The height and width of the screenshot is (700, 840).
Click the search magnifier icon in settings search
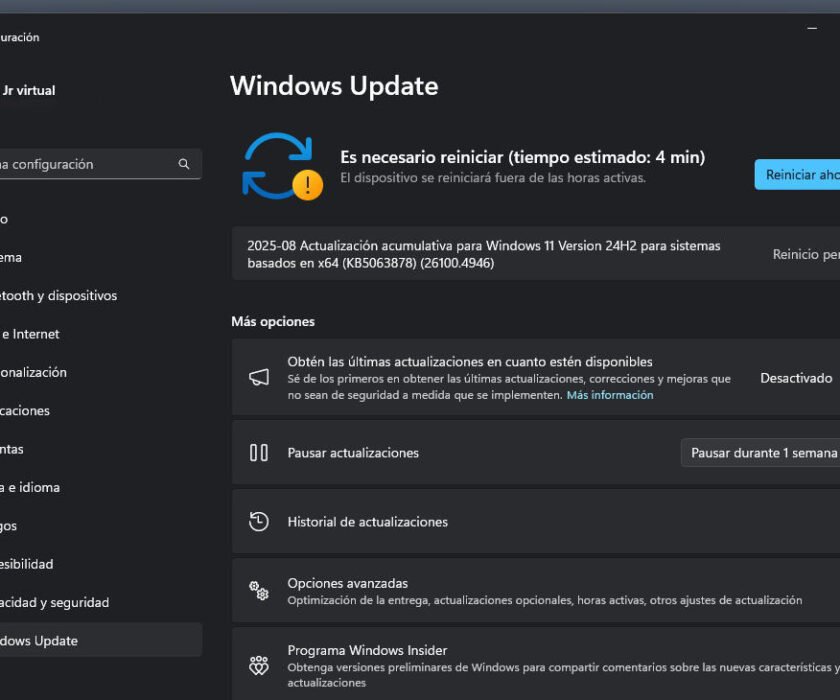(184, 164)
